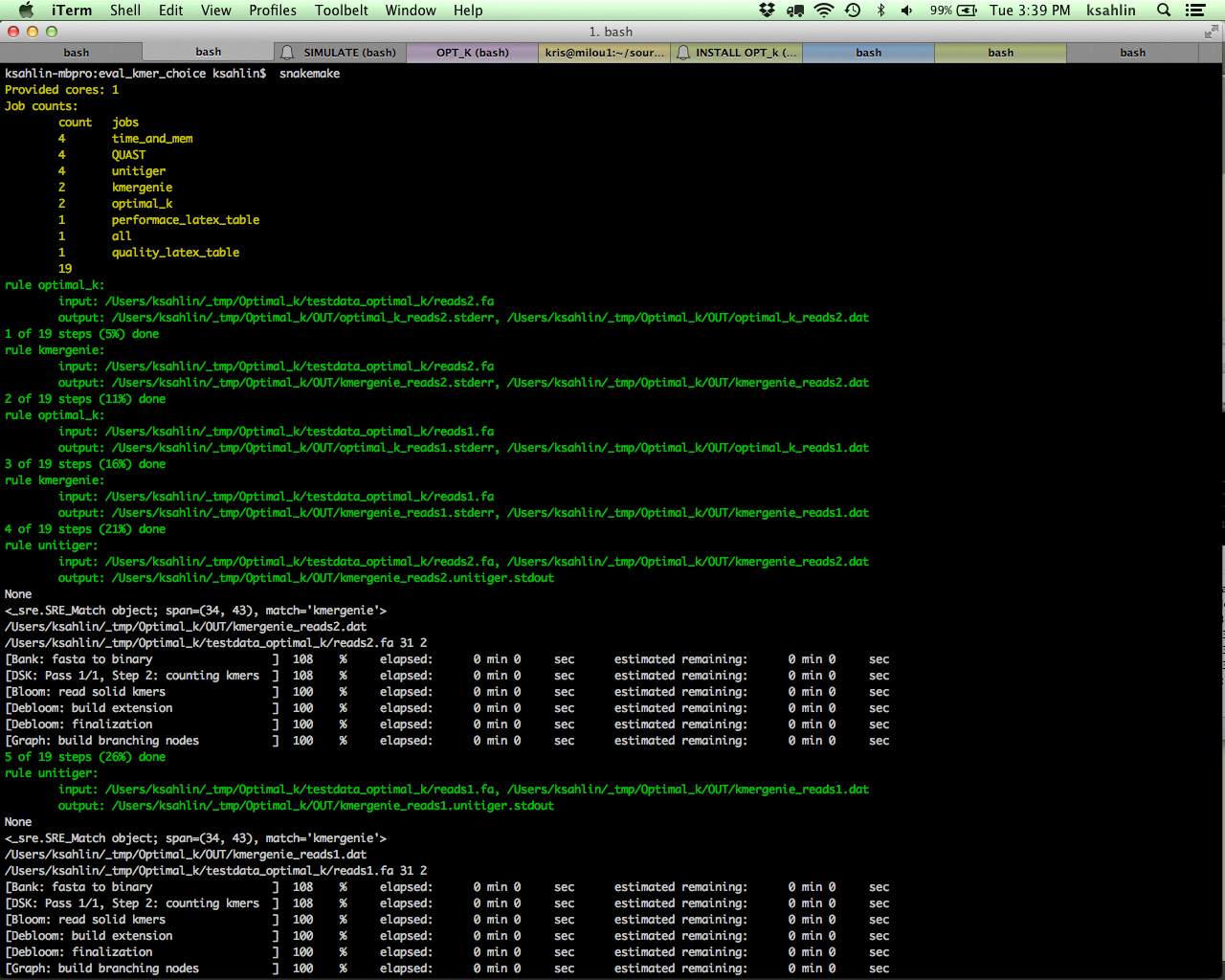
Task: Click the '1. bash' window title
Action: click(x=611, y=32)
